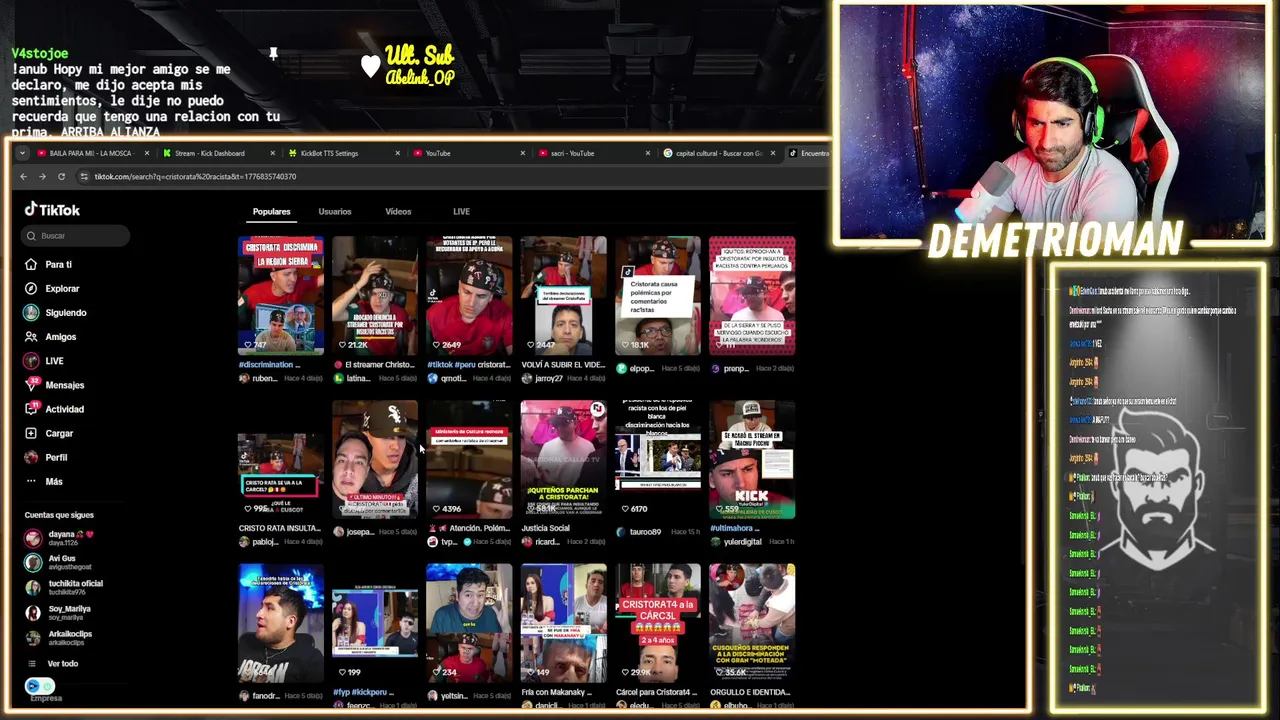Open Atención. Polém... video with 4396 likes
The image size is (1280, 720).
coord(469,460)
